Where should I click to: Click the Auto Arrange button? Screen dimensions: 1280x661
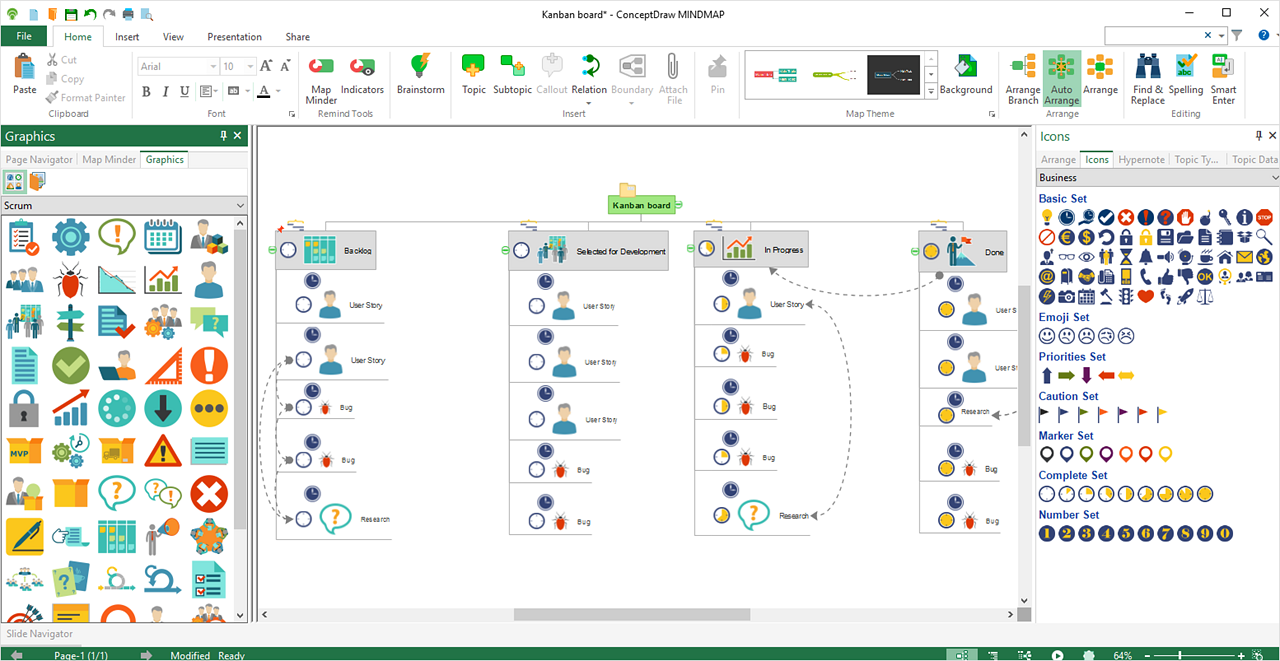pos(1061,79)
